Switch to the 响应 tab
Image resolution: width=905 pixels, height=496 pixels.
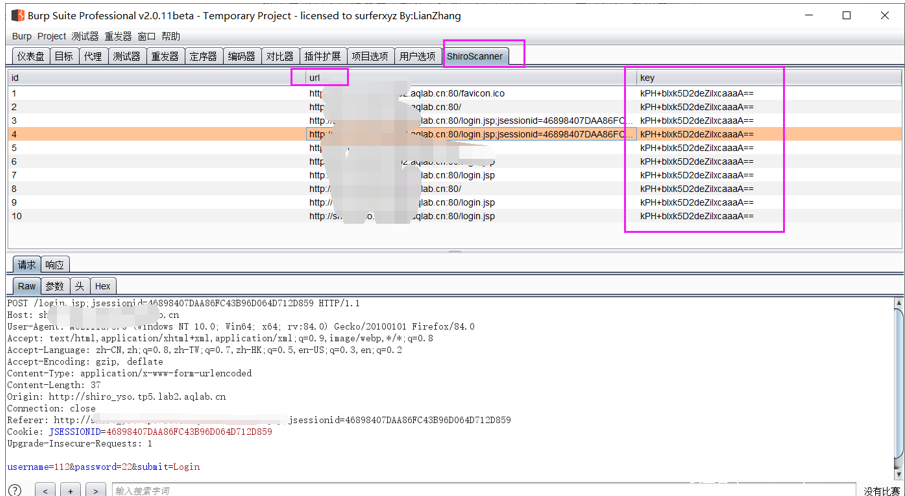pos(55,265)
